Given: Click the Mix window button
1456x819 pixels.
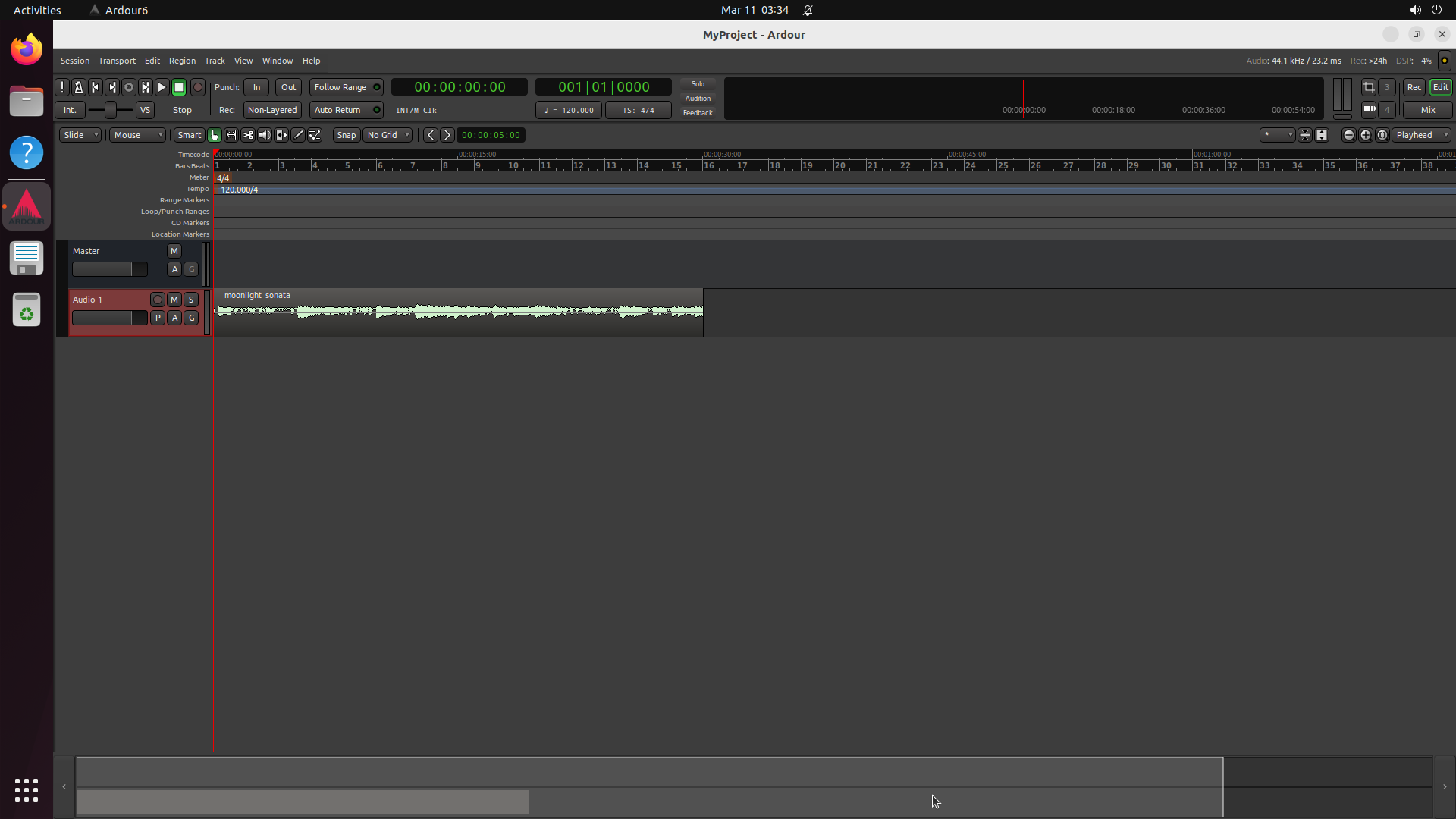Looking at the screenshot, I should pyautogui.click(x=1427, y=110).
